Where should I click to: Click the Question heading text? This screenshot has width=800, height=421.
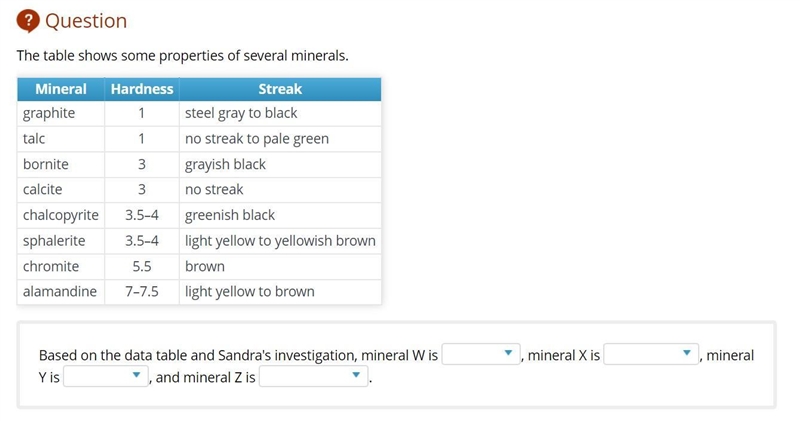pos(86,21)
